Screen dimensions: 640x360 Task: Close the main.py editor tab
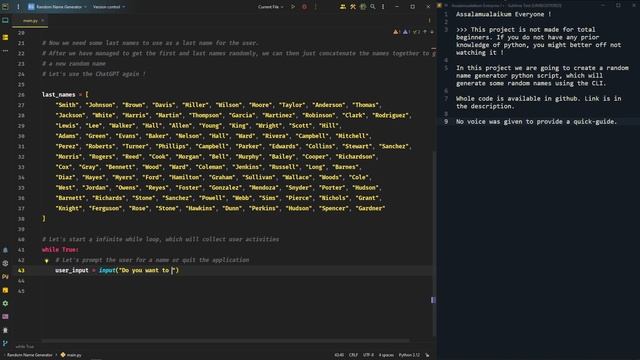tap(42, 20)
